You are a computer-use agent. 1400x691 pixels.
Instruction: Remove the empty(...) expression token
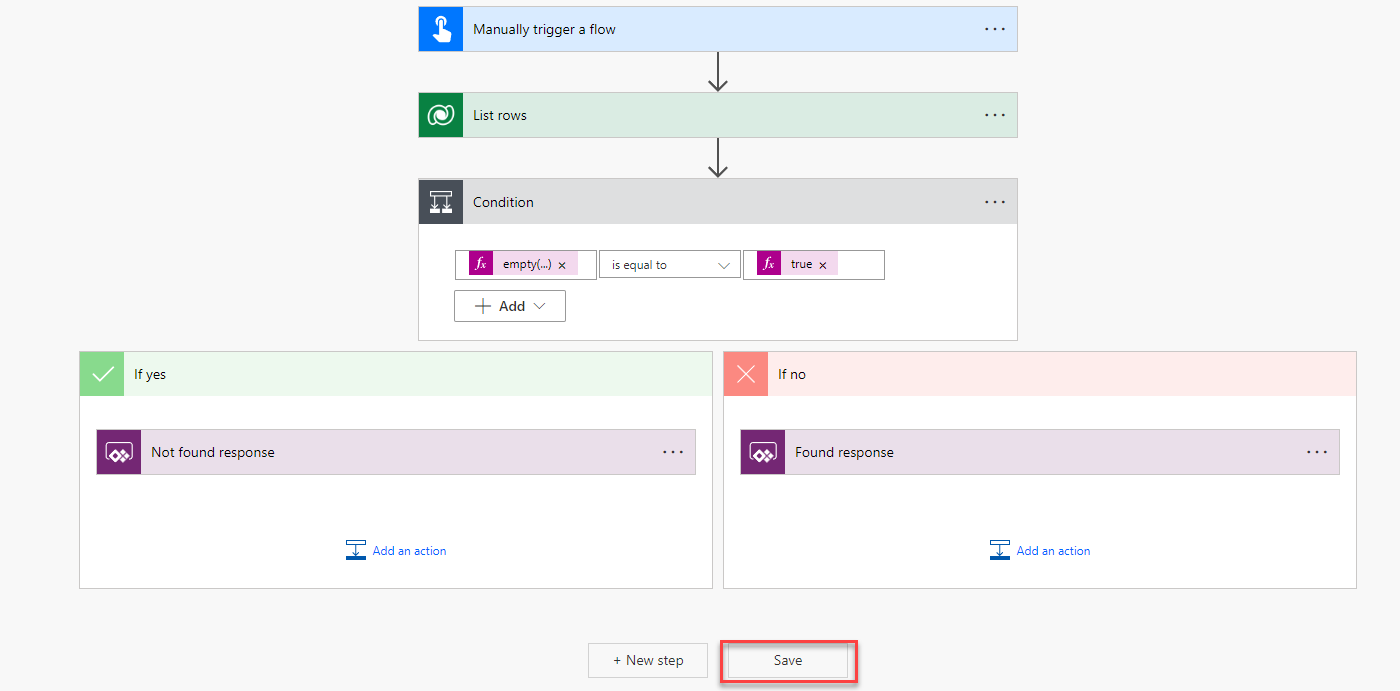[562, 265]
